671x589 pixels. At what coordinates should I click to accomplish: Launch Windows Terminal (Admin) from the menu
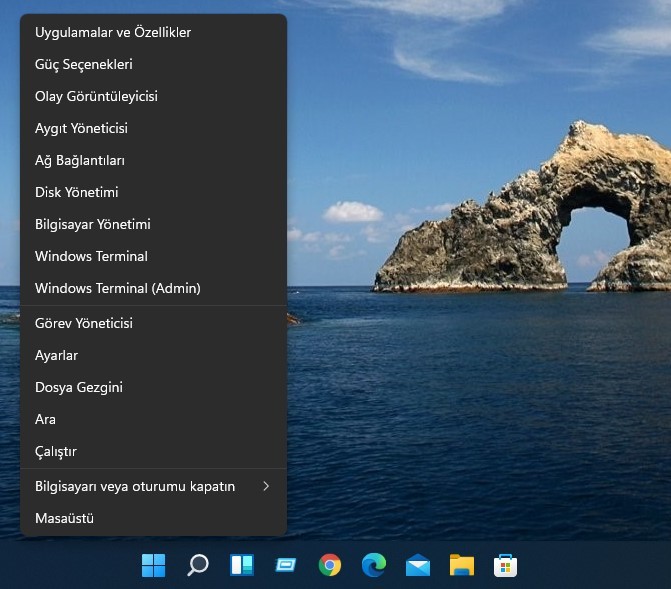pos(118,288)
